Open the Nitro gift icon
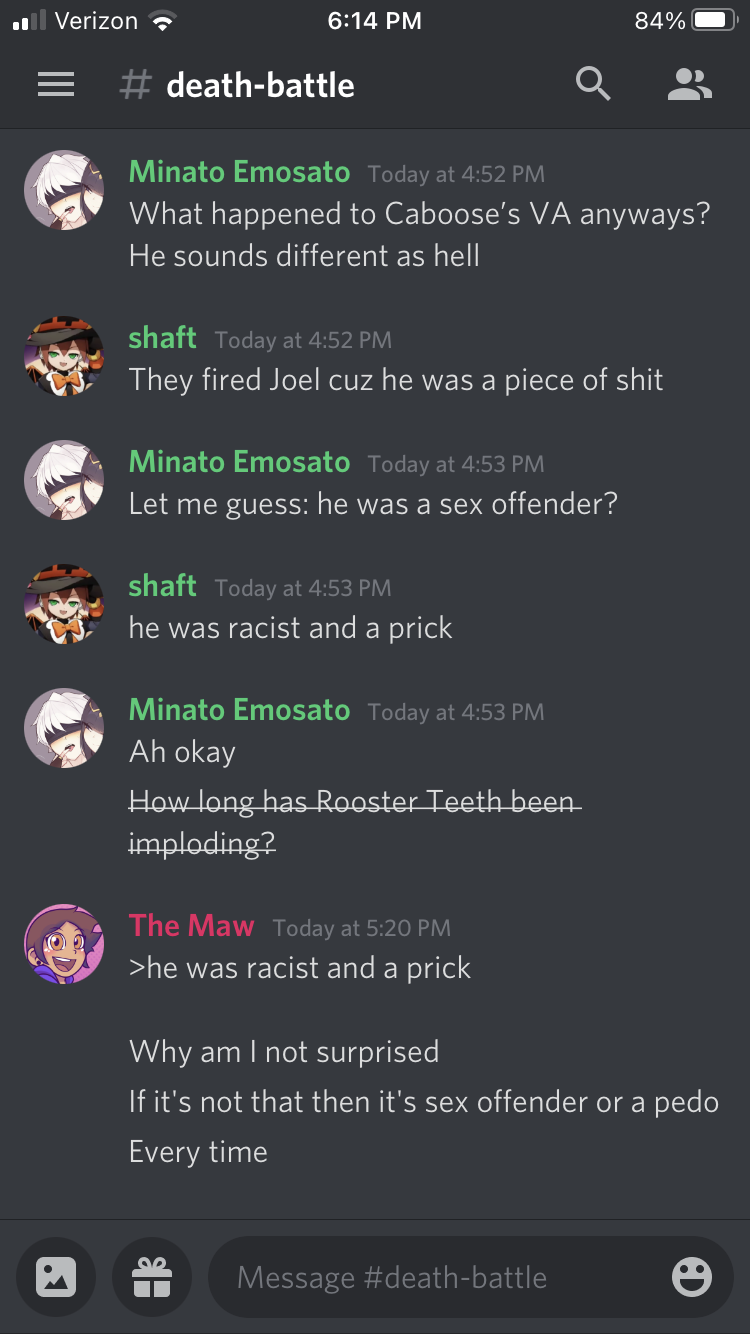Screen dimensions: 750x1334 pos(152,1277)
